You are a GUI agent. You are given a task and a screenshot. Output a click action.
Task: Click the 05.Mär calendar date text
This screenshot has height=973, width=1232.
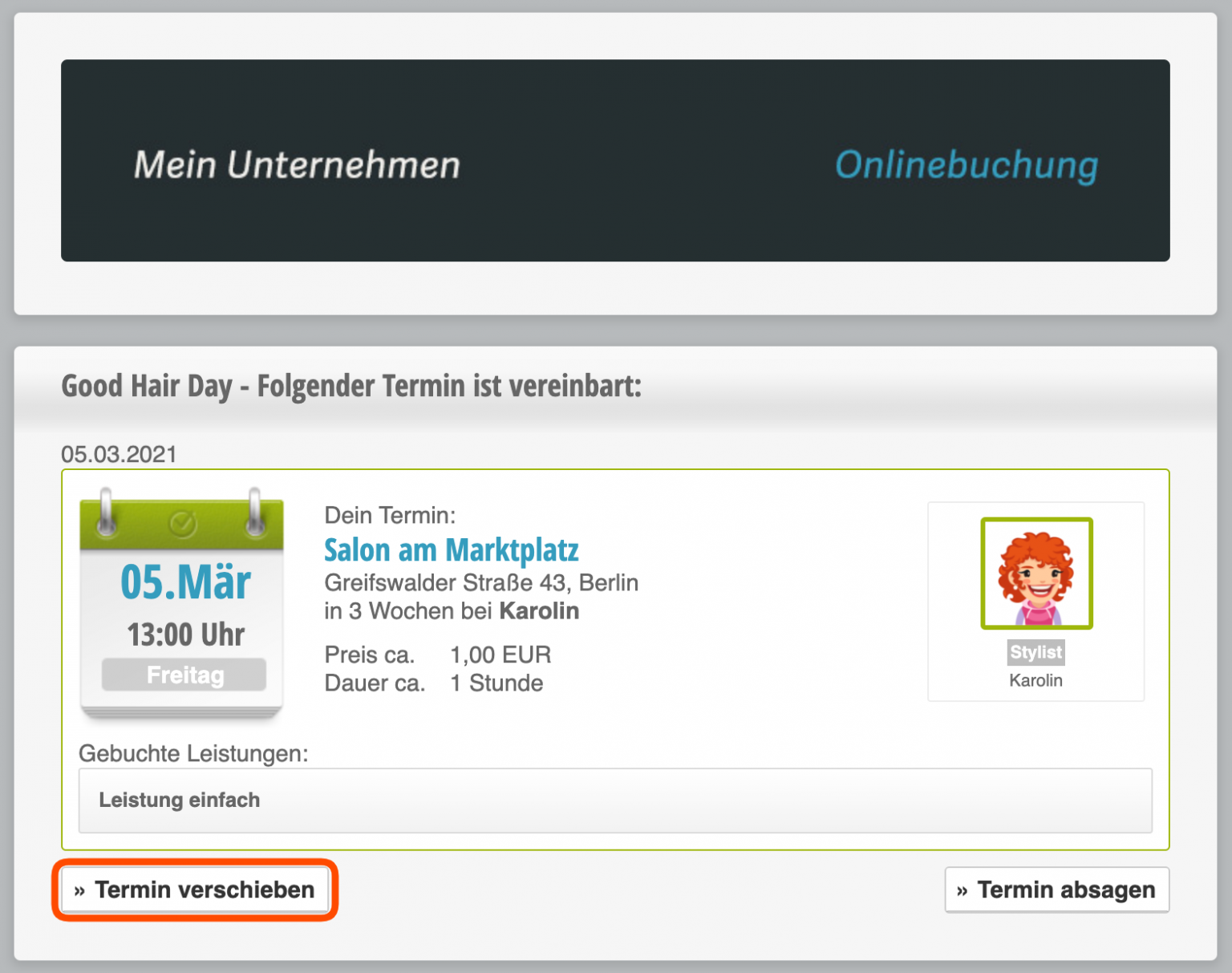(185, 582)
